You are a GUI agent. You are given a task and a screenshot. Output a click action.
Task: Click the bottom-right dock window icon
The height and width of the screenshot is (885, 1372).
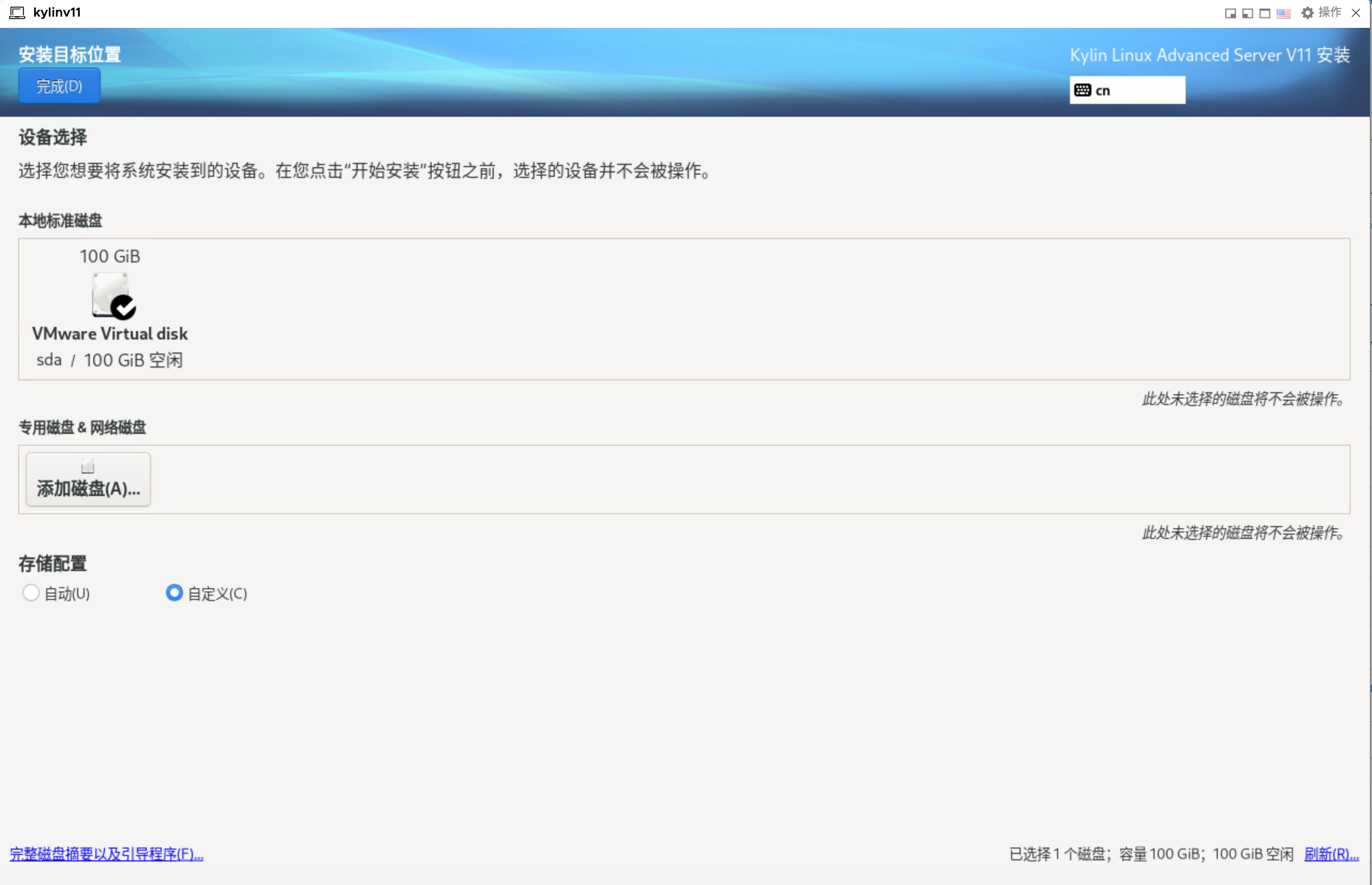(x=1230, y=13)
